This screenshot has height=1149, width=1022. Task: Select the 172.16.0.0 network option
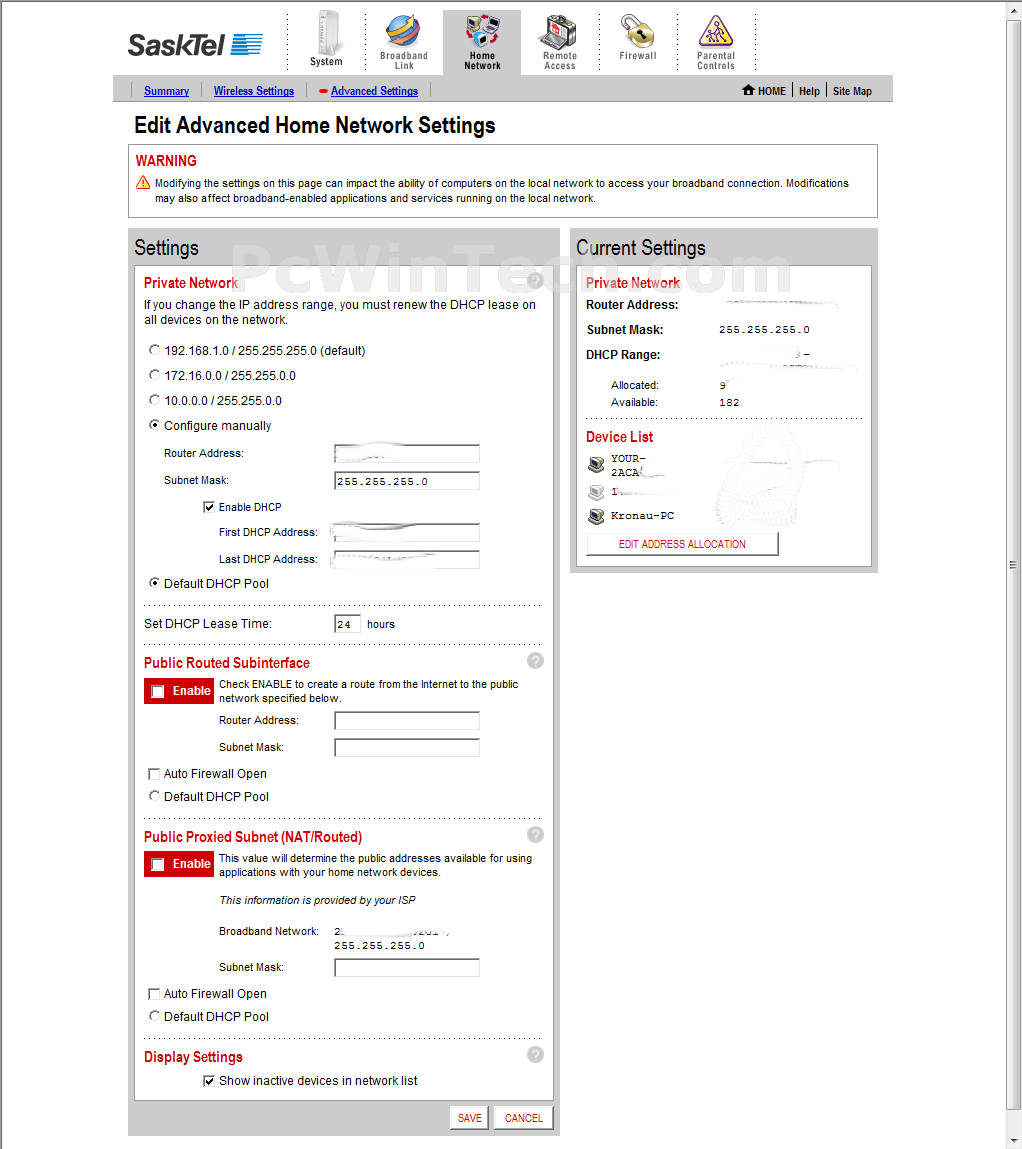pyautogui.click(x=154, y=375)
